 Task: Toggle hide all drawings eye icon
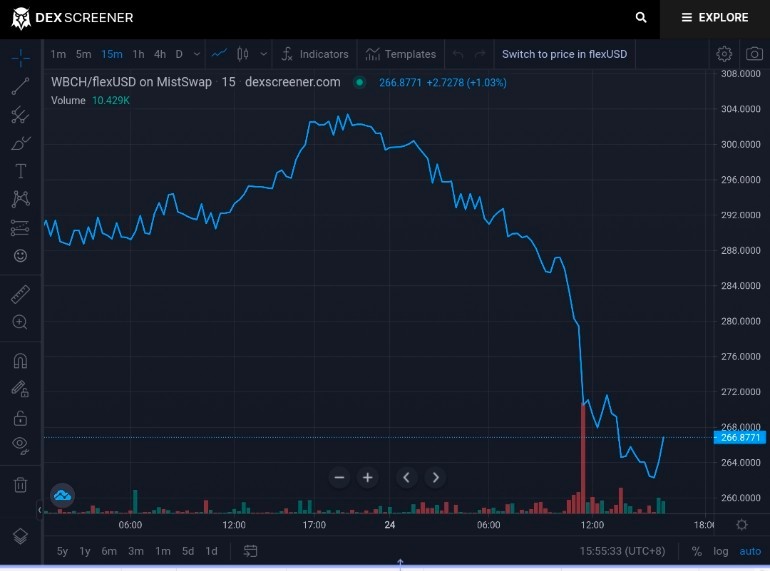(x=20, y=445)
